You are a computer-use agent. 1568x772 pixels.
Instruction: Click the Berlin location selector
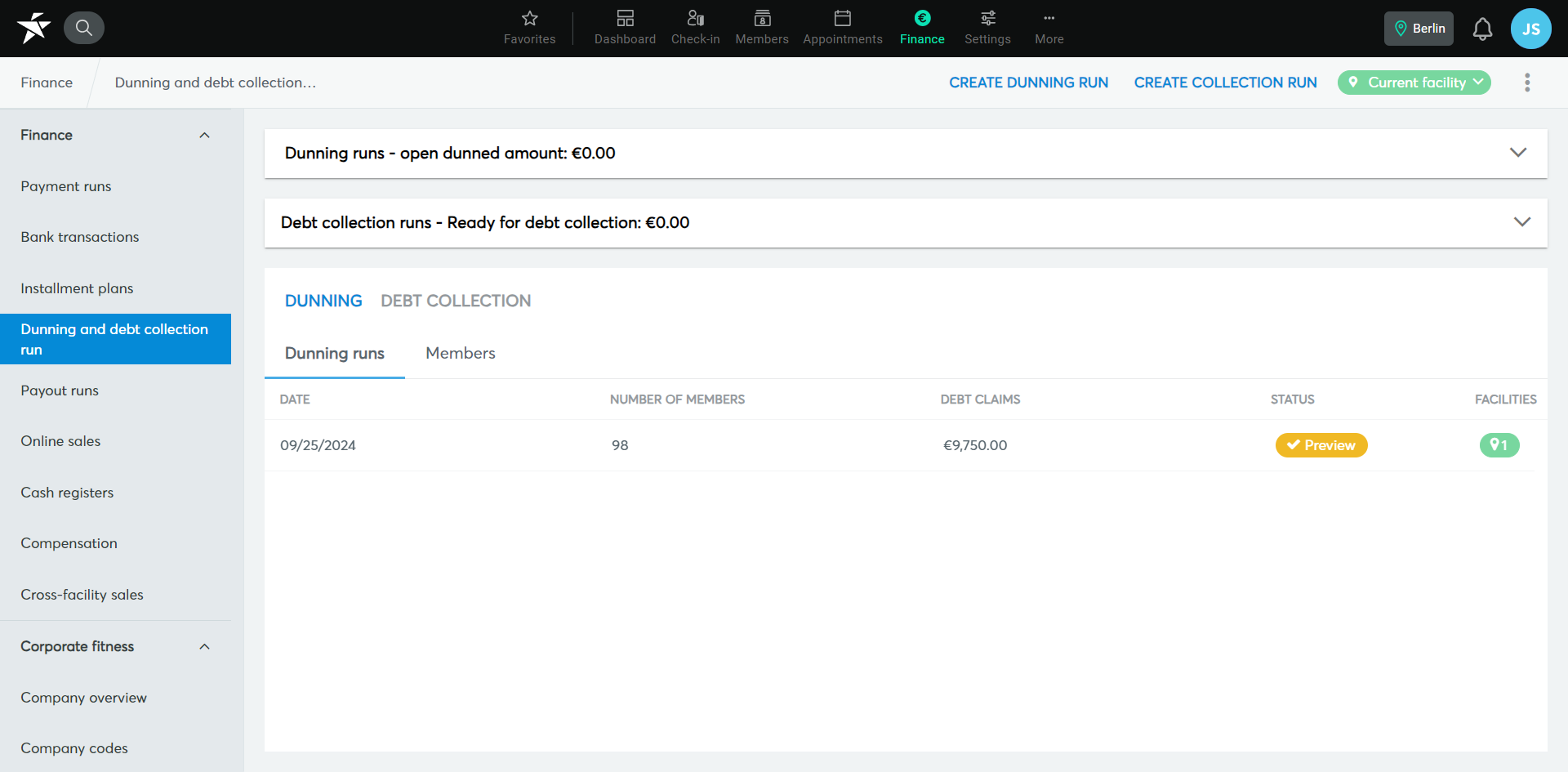point(1419,29)
